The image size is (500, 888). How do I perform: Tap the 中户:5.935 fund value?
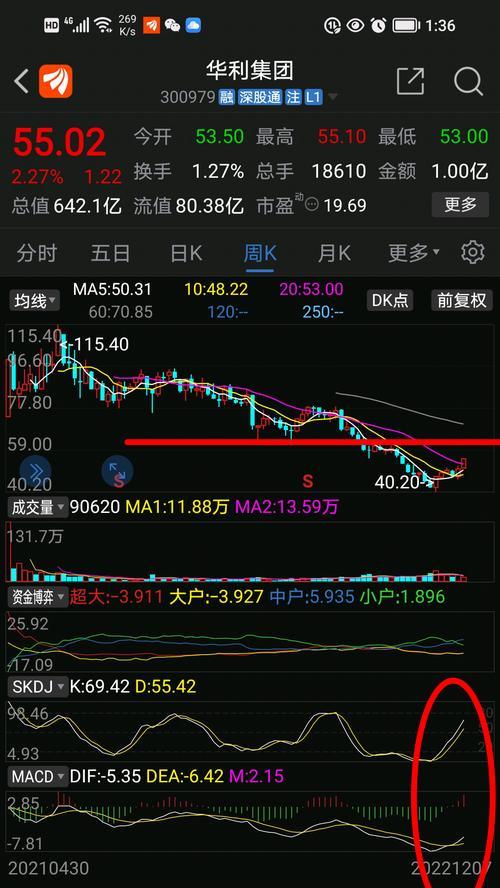311,596
